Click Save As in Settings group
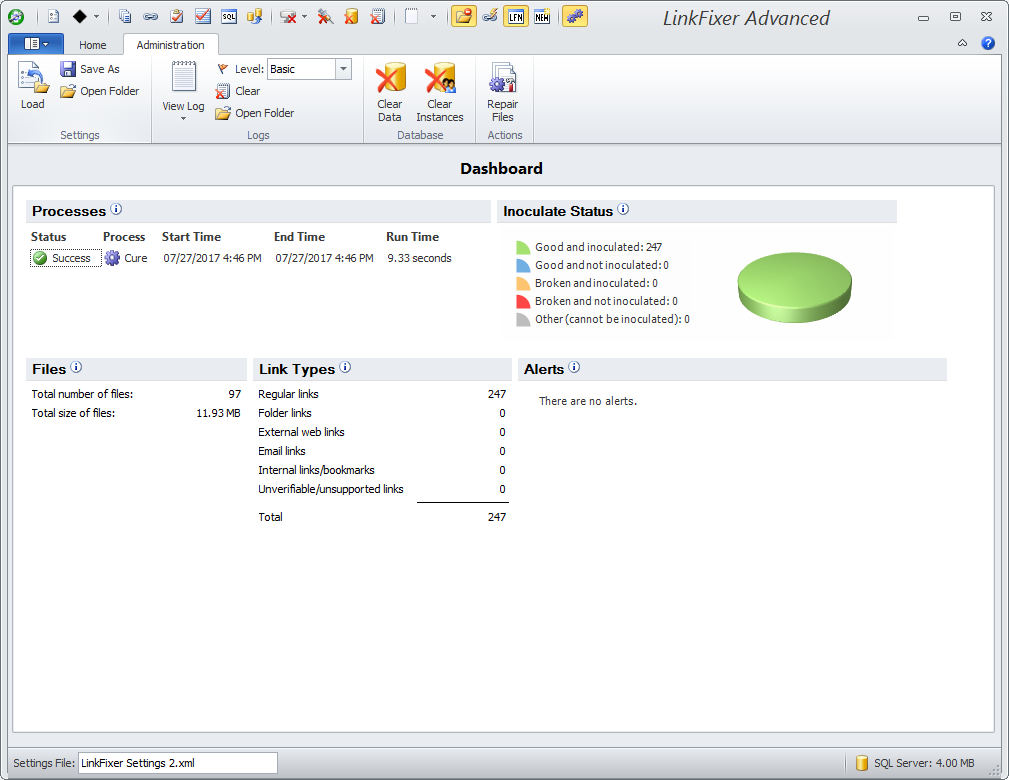Image resolution: width=1009 pixels, height=780 pixels. click(x=90, y=69)
